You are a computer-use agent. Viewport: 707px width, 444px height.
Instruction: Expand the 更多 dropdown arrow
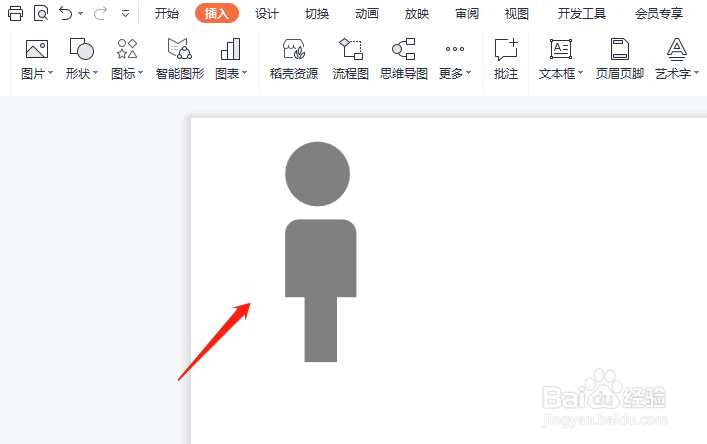coord(468,73)
